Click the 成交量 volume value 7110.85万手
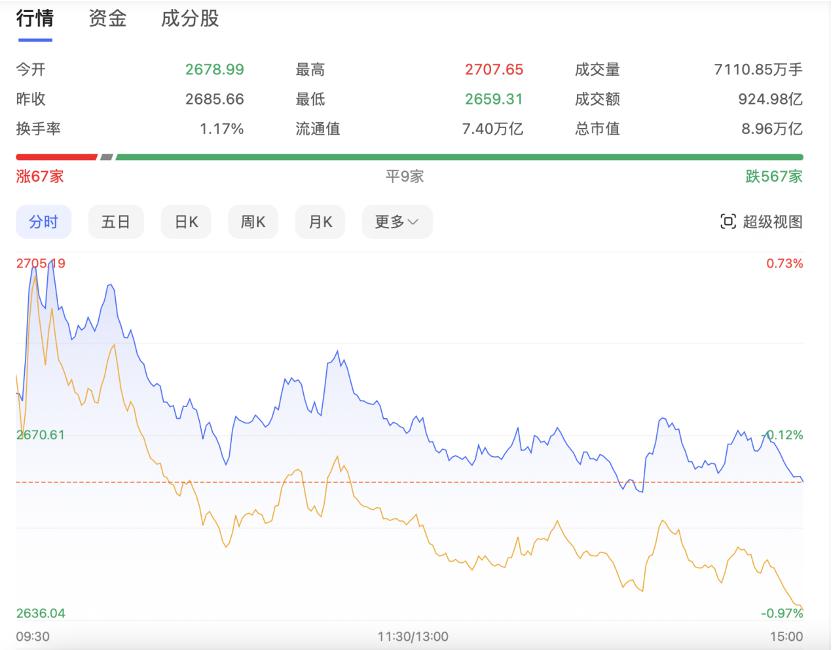The height and width of the screenshot is (650, 832). 758,70
